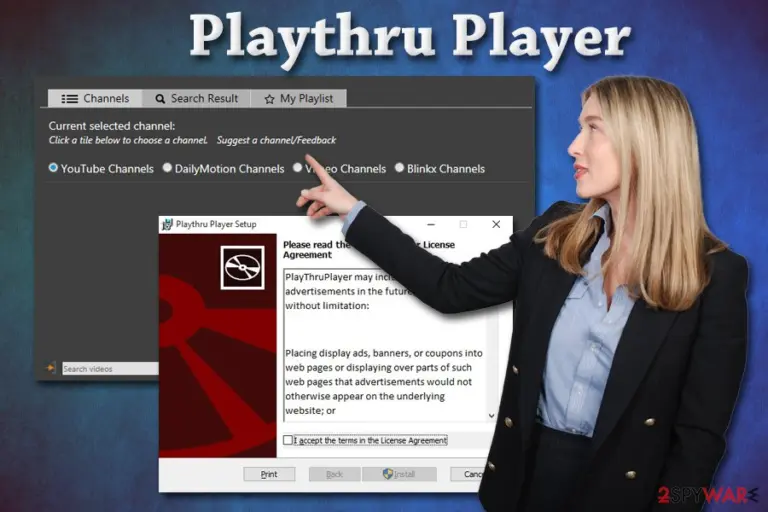Close the Playthru Player Setup window
Viewport: 768px width, 512px height.
[x=496, y=224]
